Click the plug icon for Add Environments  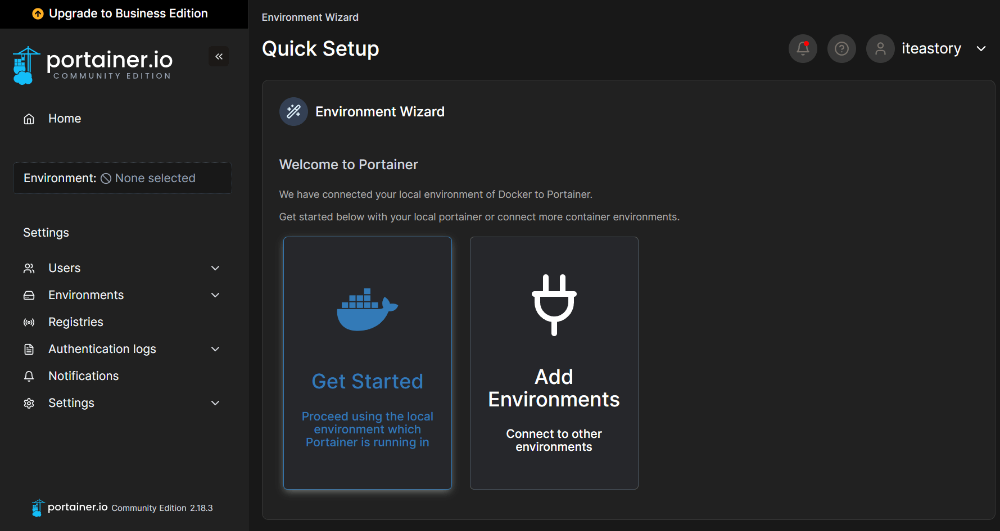tap(554, 305)
